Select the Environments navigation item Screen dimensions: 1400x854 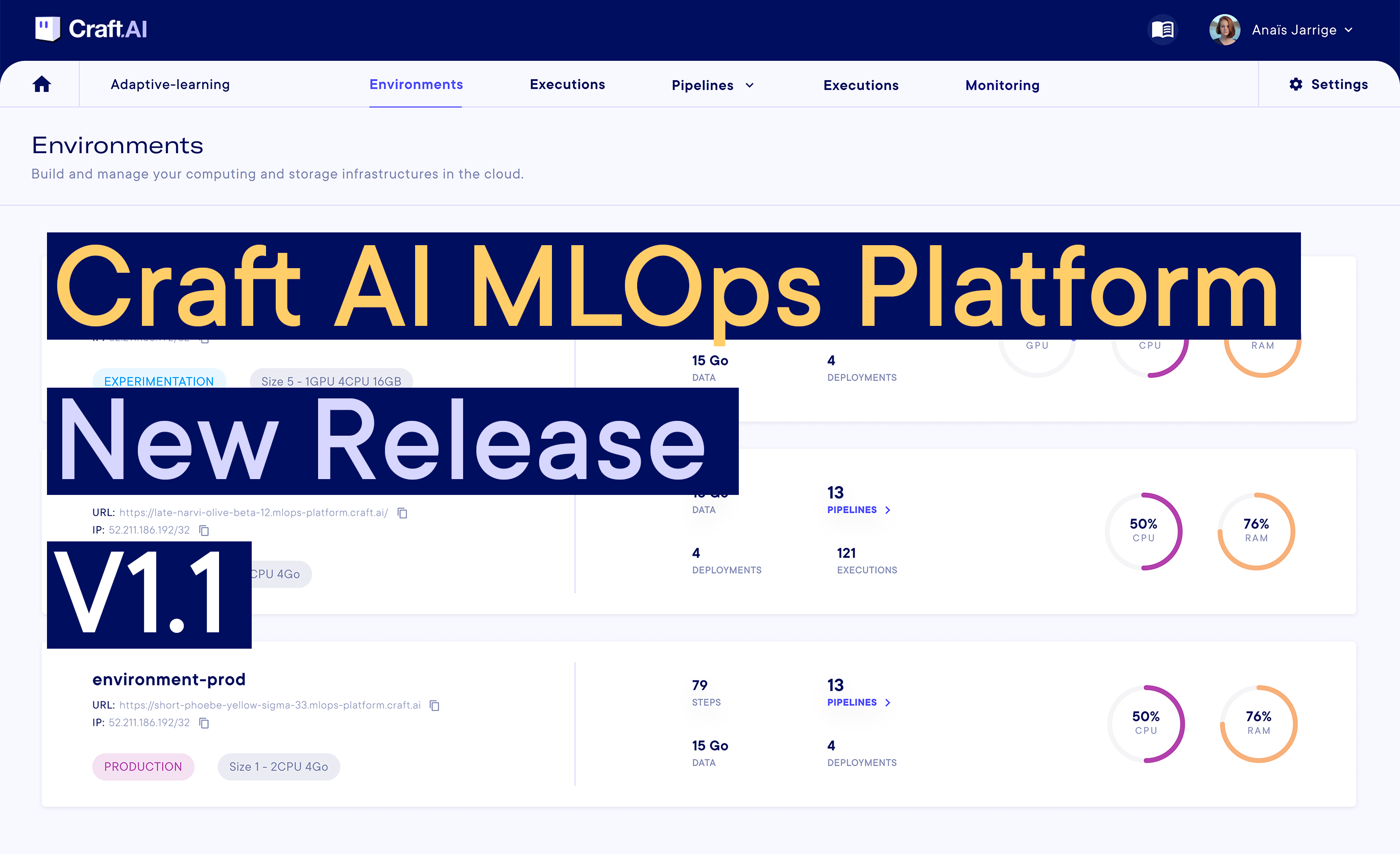coord(415,84)
